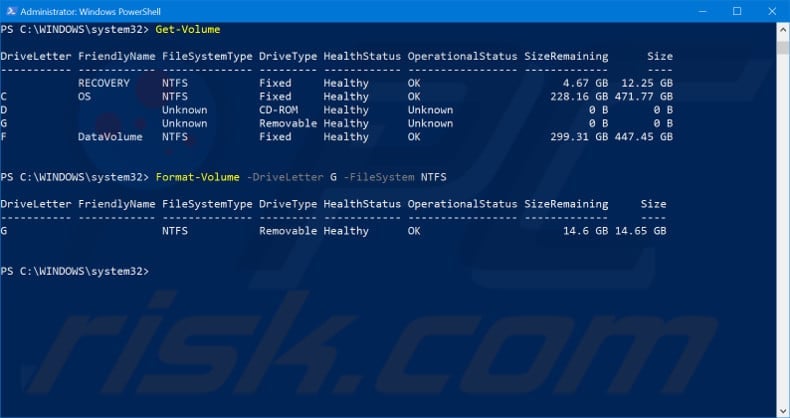This screenshot has height=418, width=790.
Task: Close the PowerShell window
Action: click(772, 11)
